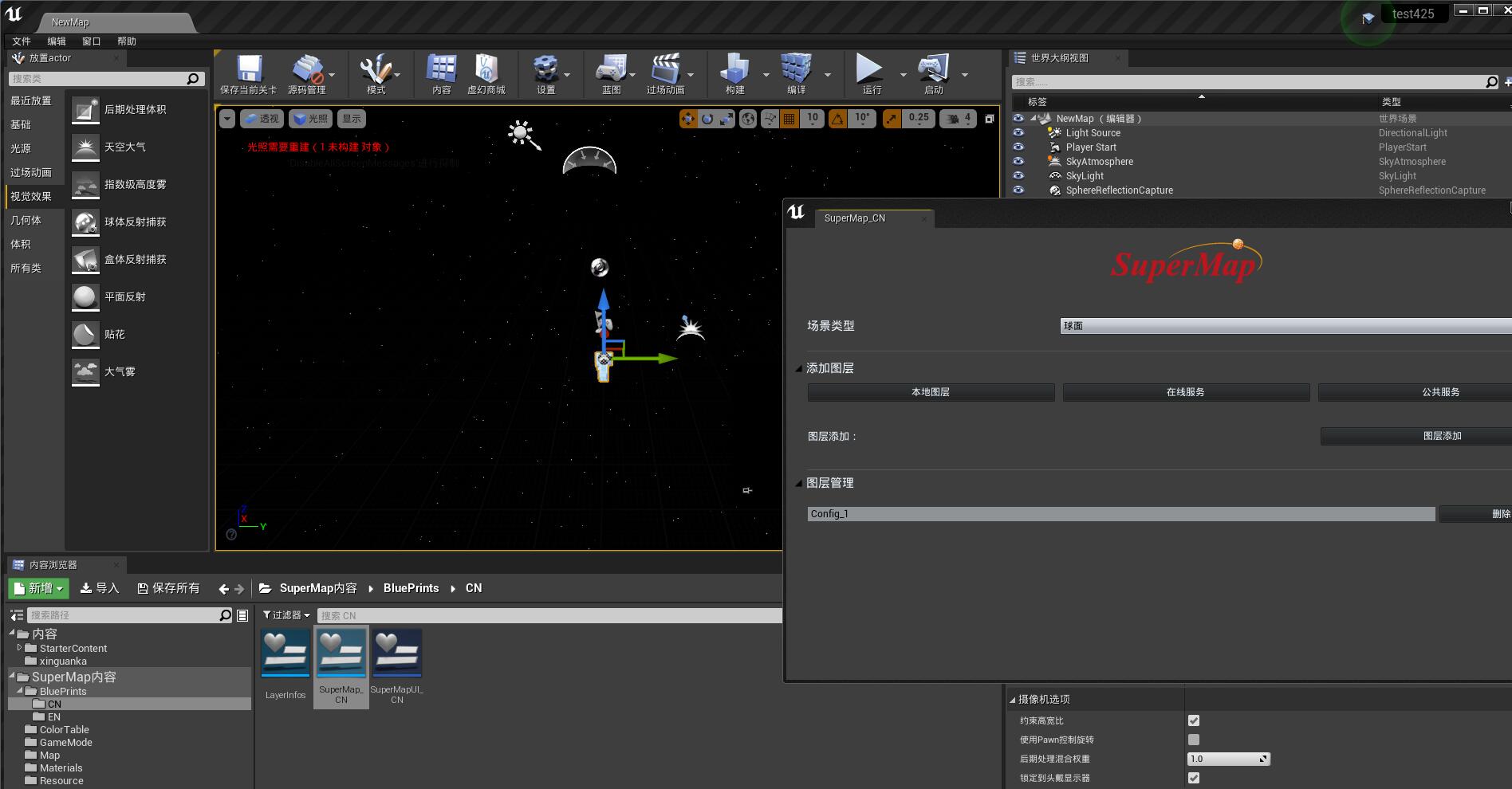Select Atmospheric Fog (大气雾) actor icon

point(85,372)
